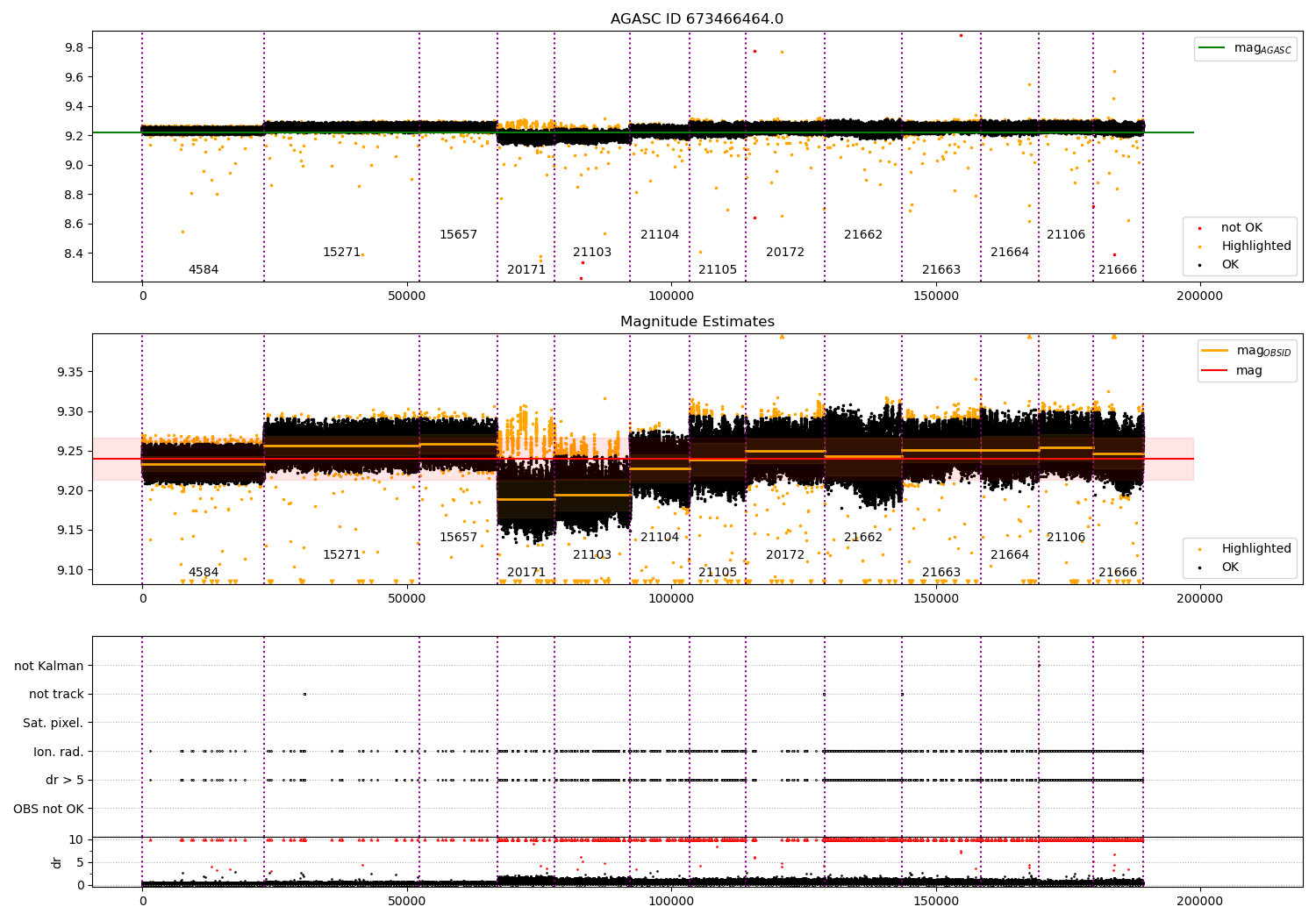
Task: Click obsid label 21105 in middle plot
Action: tap(718, 572)
